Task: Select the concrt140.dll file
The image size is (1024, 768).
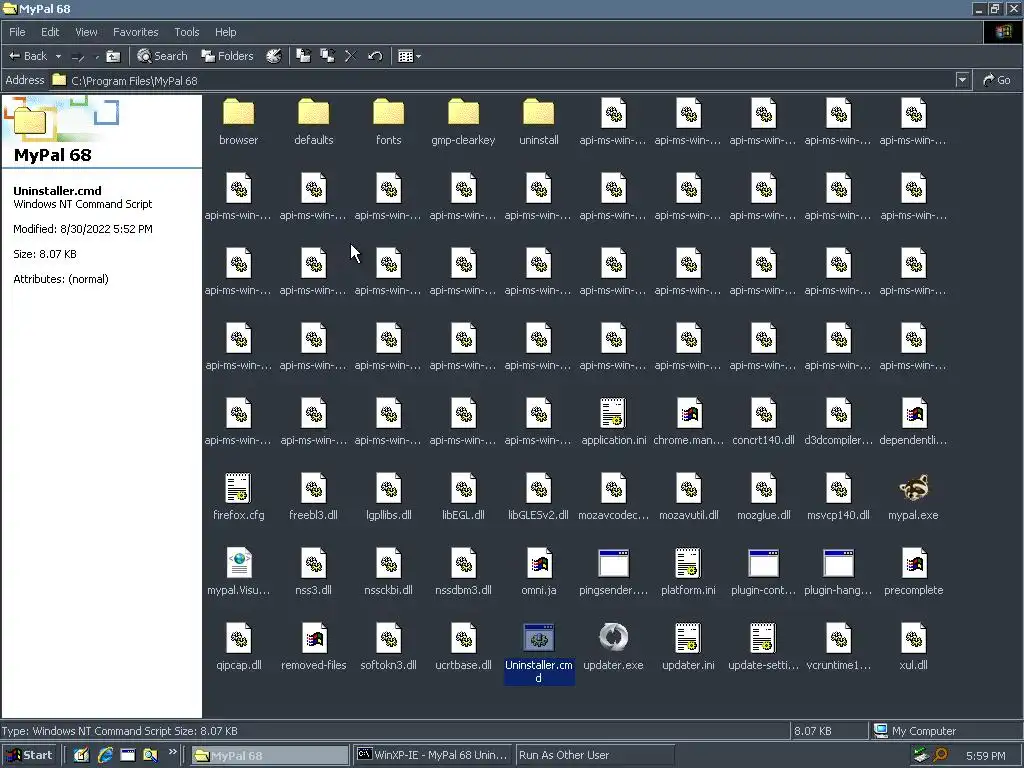Action: (x=763, y=422)
